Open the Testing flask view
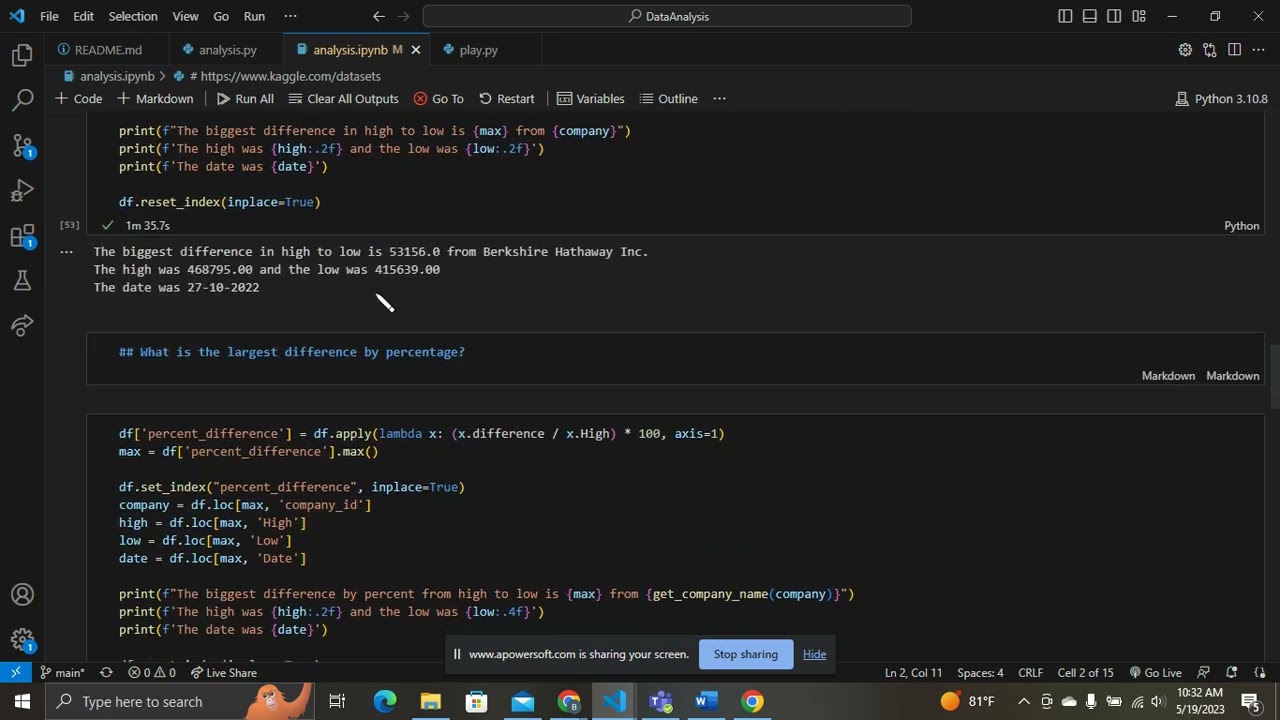Image resolution: width=1280 pixels, height=720 pixels. [x=22, y=281]
